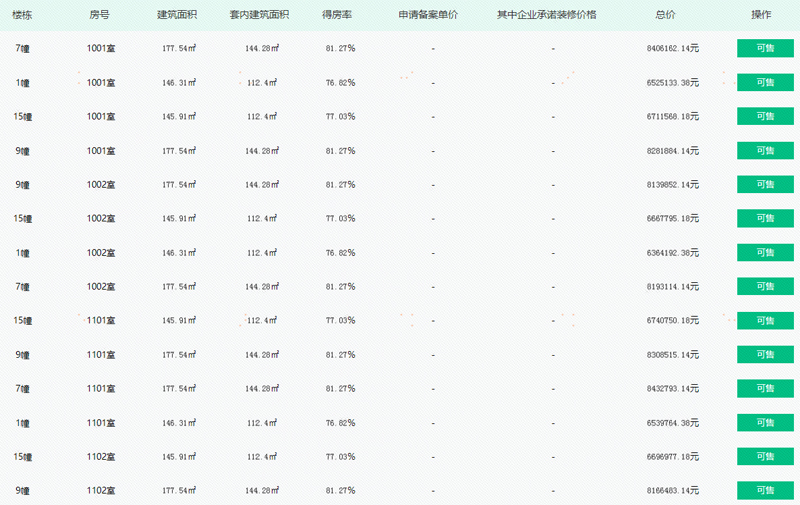Screen dimensions: 800x505
Task: Click the 操作 column header
Action: 761,15
